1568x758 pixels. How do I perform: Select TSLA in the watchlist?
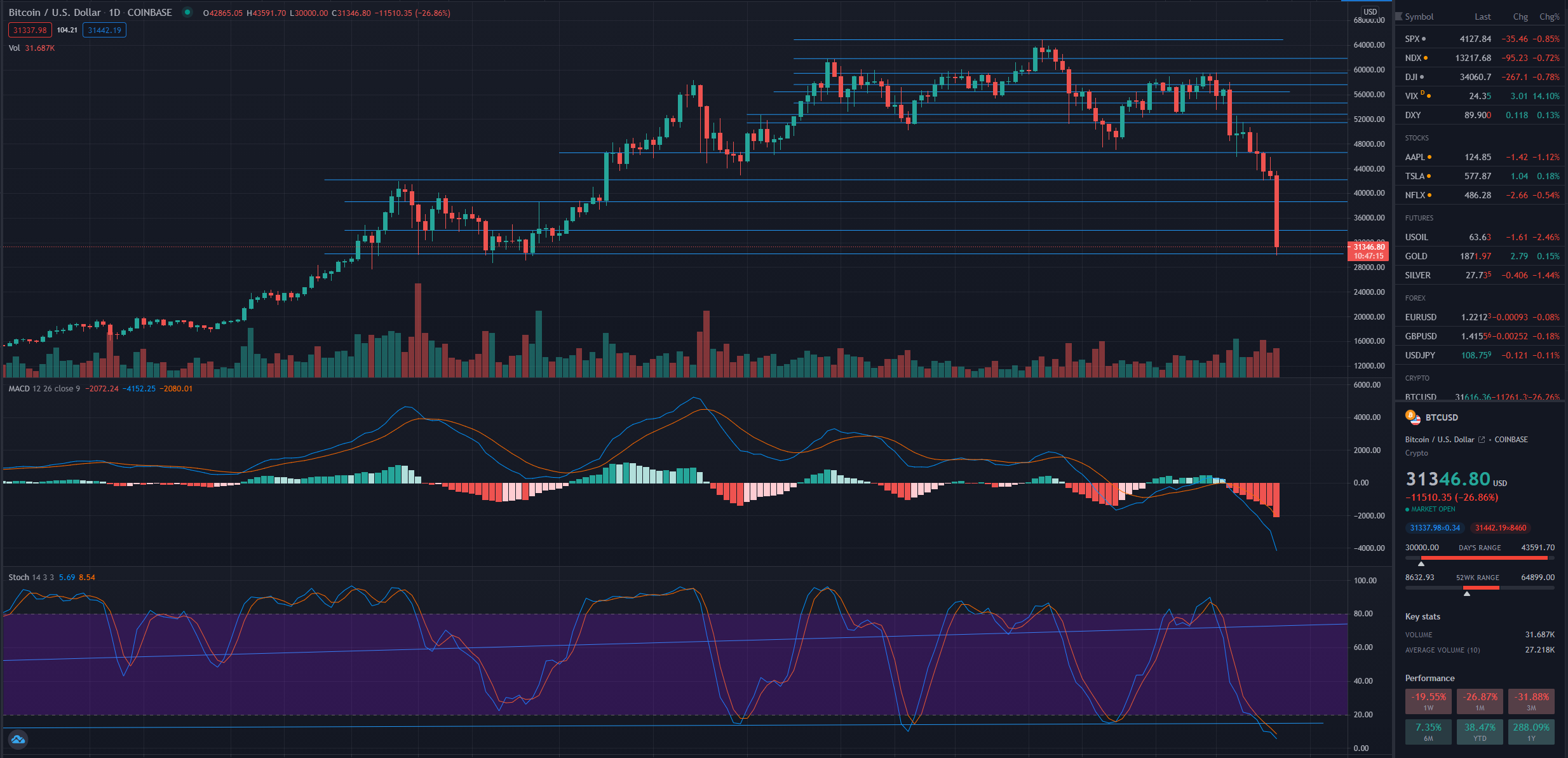[1481, 176]
